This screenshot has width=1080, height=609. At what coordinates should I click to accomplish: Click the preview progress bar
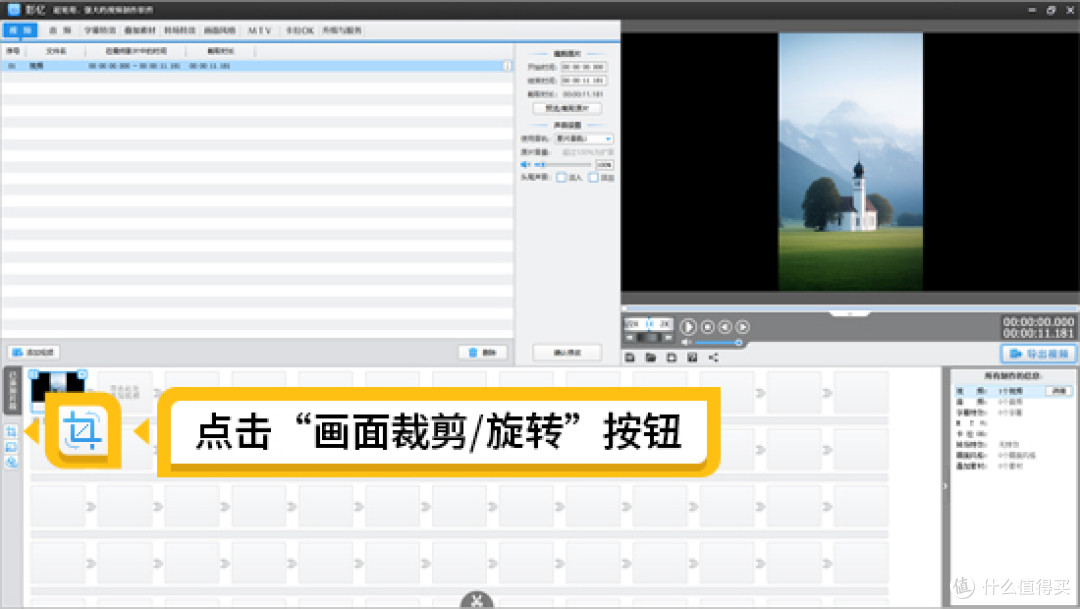pos(849,308)
